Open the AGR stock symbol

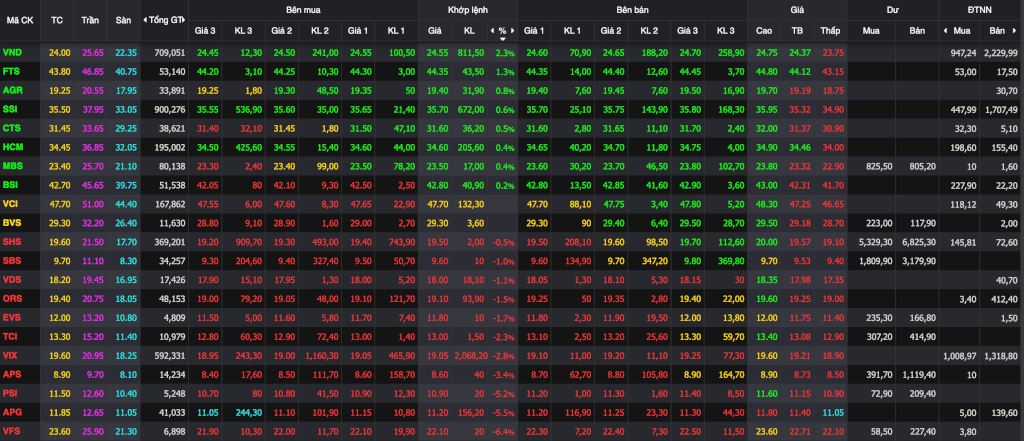12,90
